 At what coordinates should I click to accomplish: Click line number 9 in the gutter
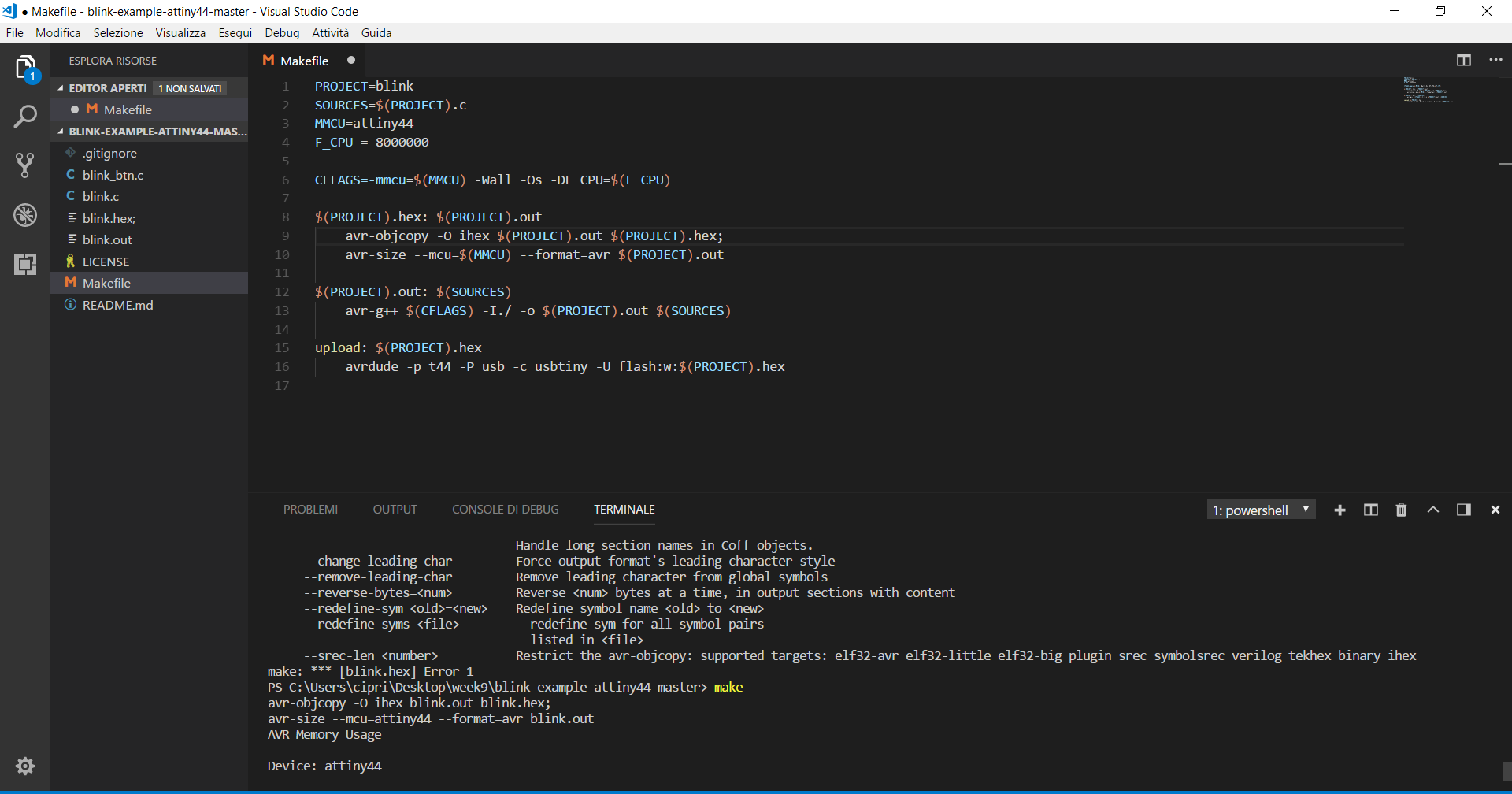tap(285, 236)
